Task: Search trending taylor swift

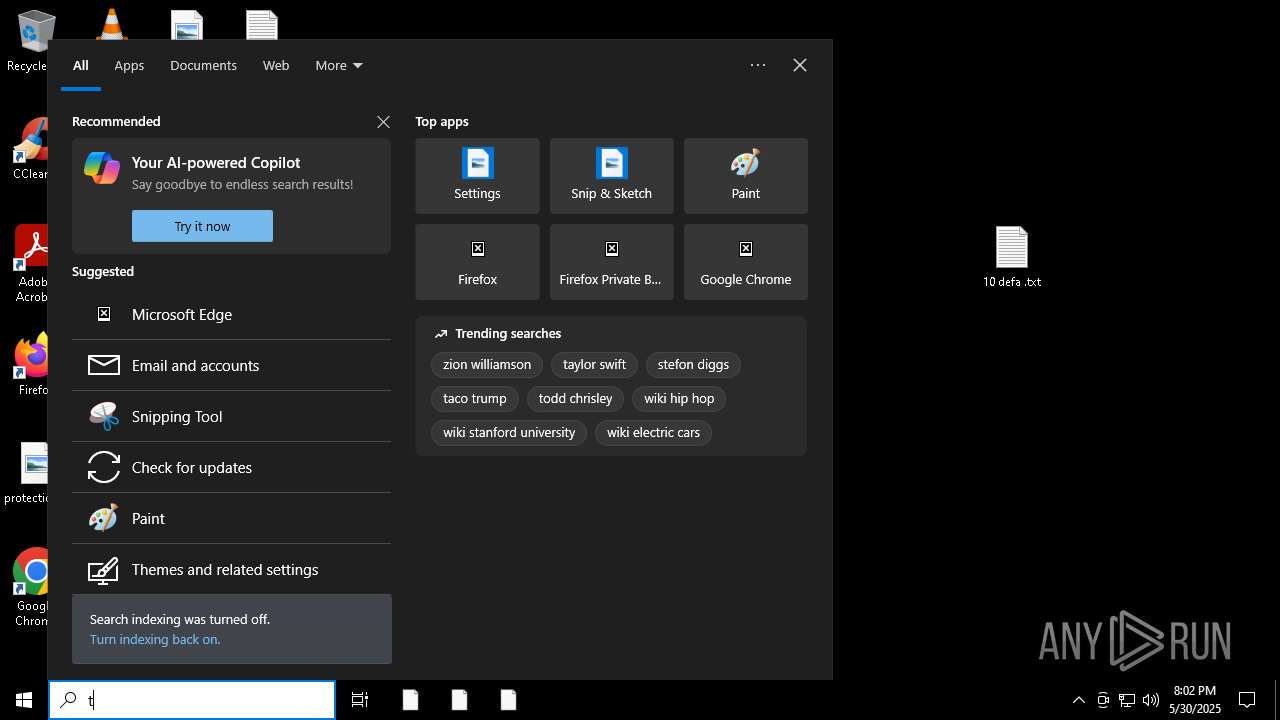Action: click(594, 365)
